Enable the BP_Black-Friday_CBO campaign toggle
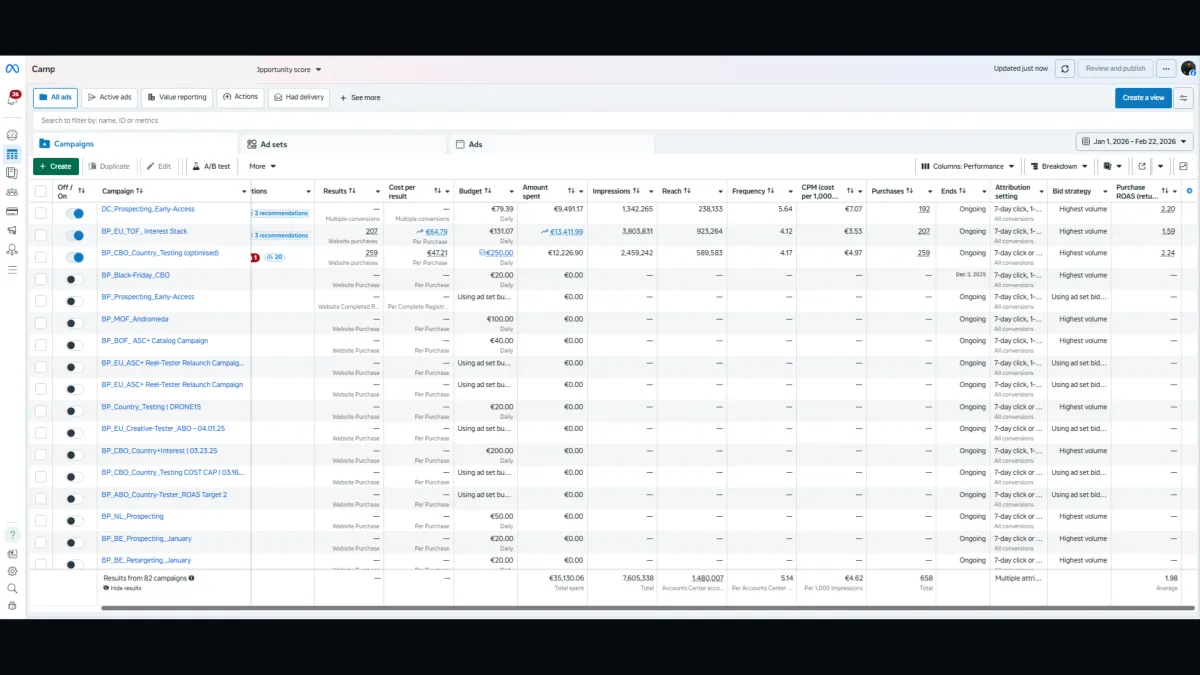Screen dimensions: 1200x675 point(75,279)
